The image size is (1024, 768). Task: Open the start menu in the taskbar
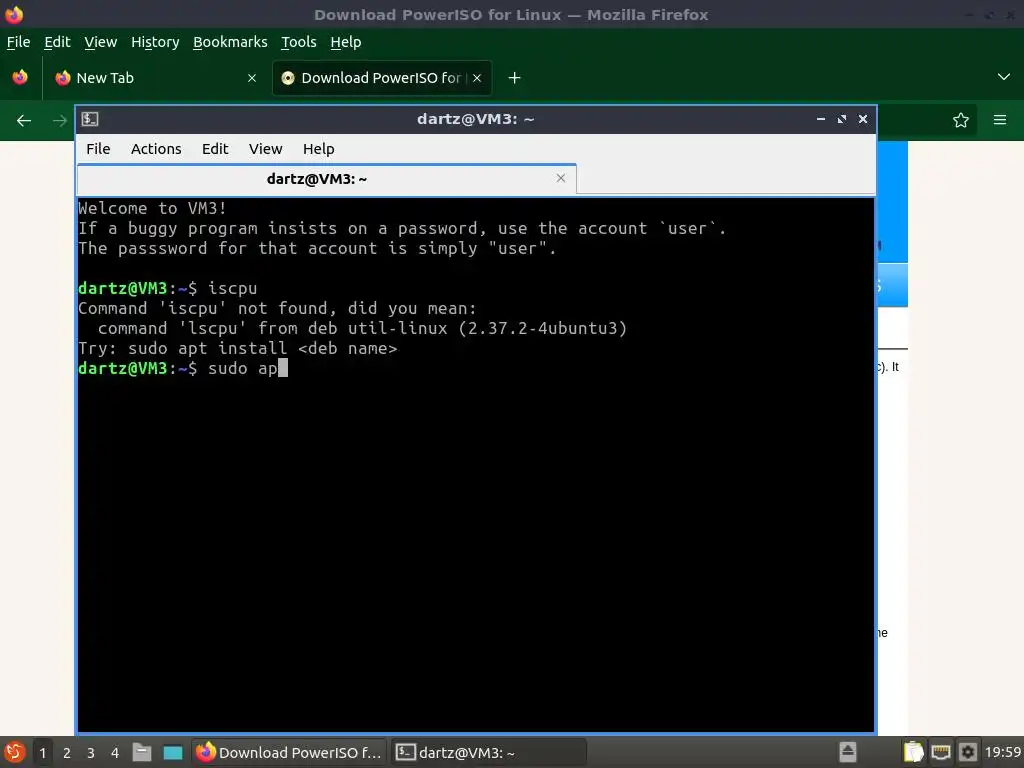click(14, 752)
